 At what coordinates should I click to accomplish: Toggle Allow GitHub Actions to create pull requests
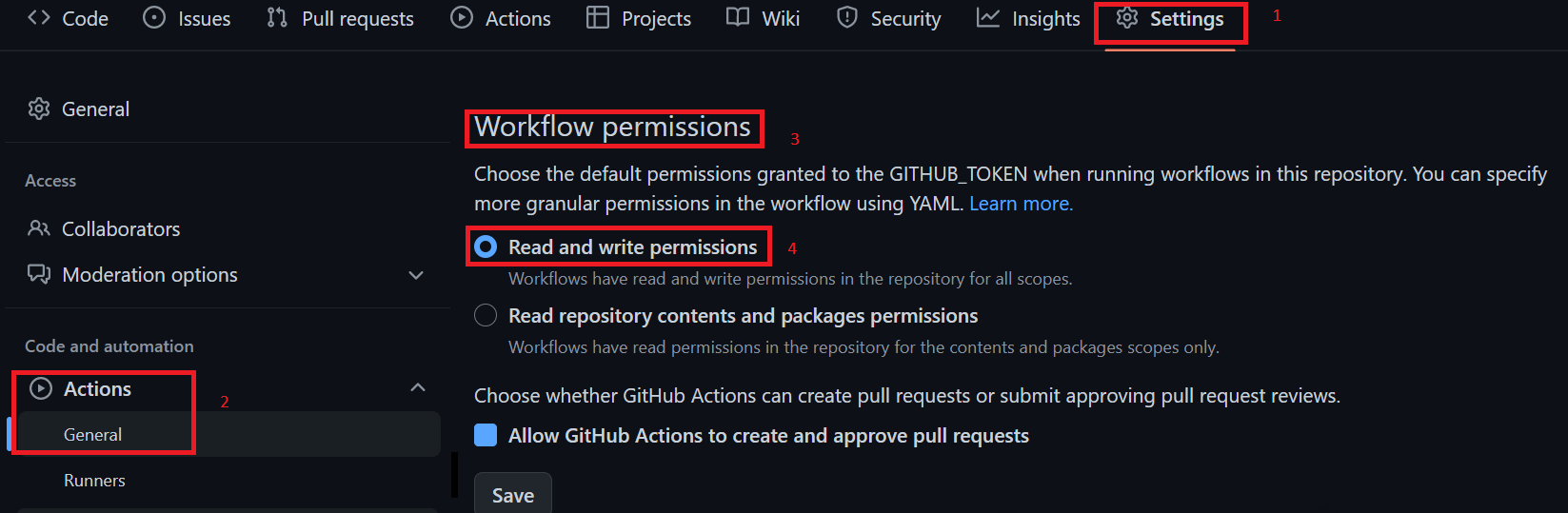click(x=486, y=436)
